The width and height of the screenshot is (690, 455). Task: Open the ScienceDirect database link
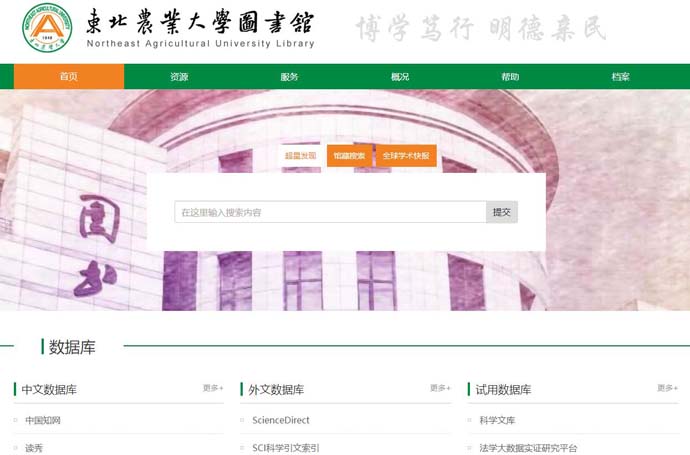[281, 420]
